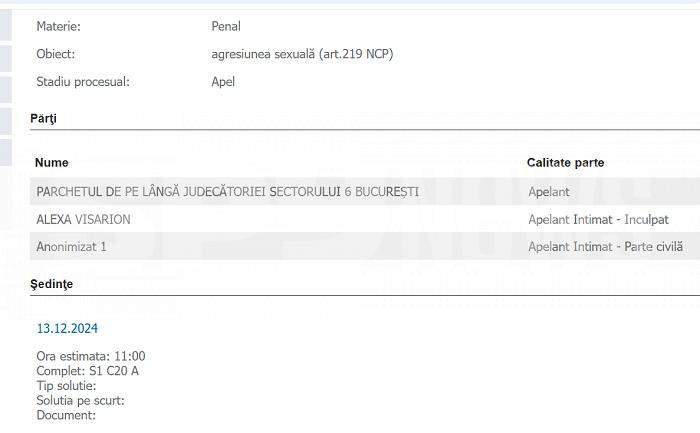700x433 pixels.
Task: Select the Şedinţe section heading
Action: point(51,284)
